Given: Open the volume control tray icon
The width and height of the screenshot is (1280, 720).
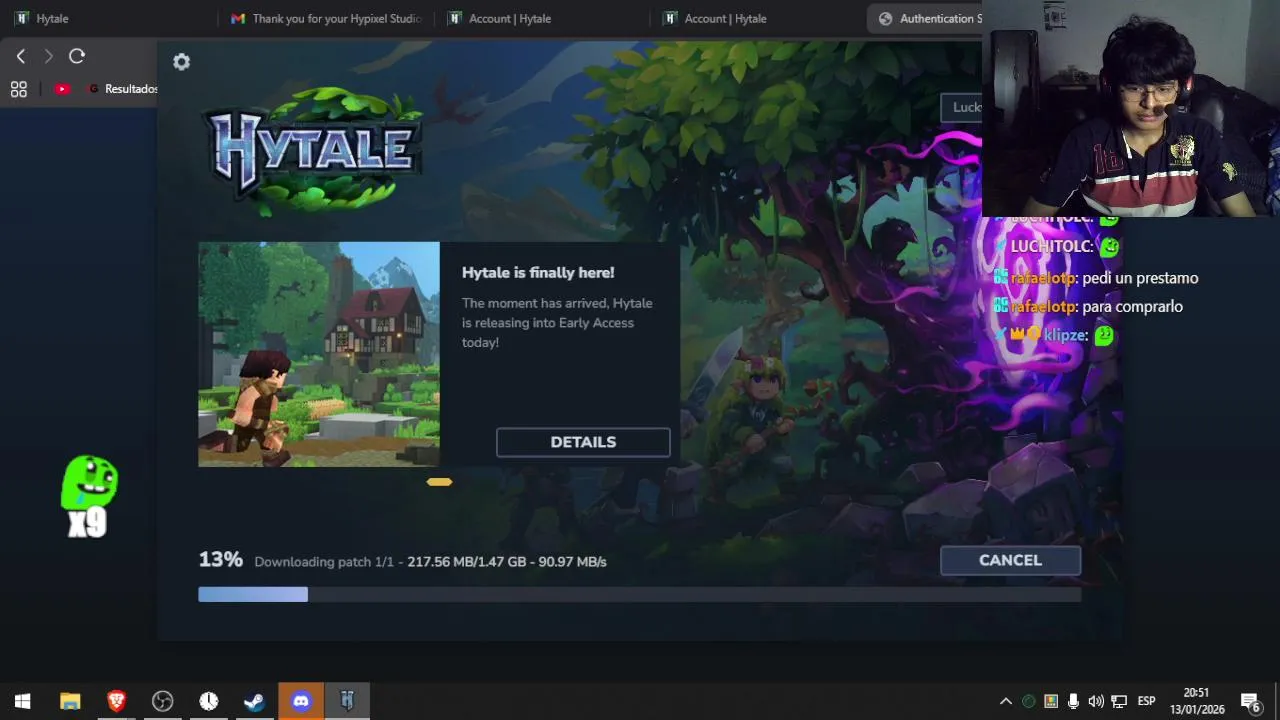Looking at the screenshot, I should coord(1096,702).
